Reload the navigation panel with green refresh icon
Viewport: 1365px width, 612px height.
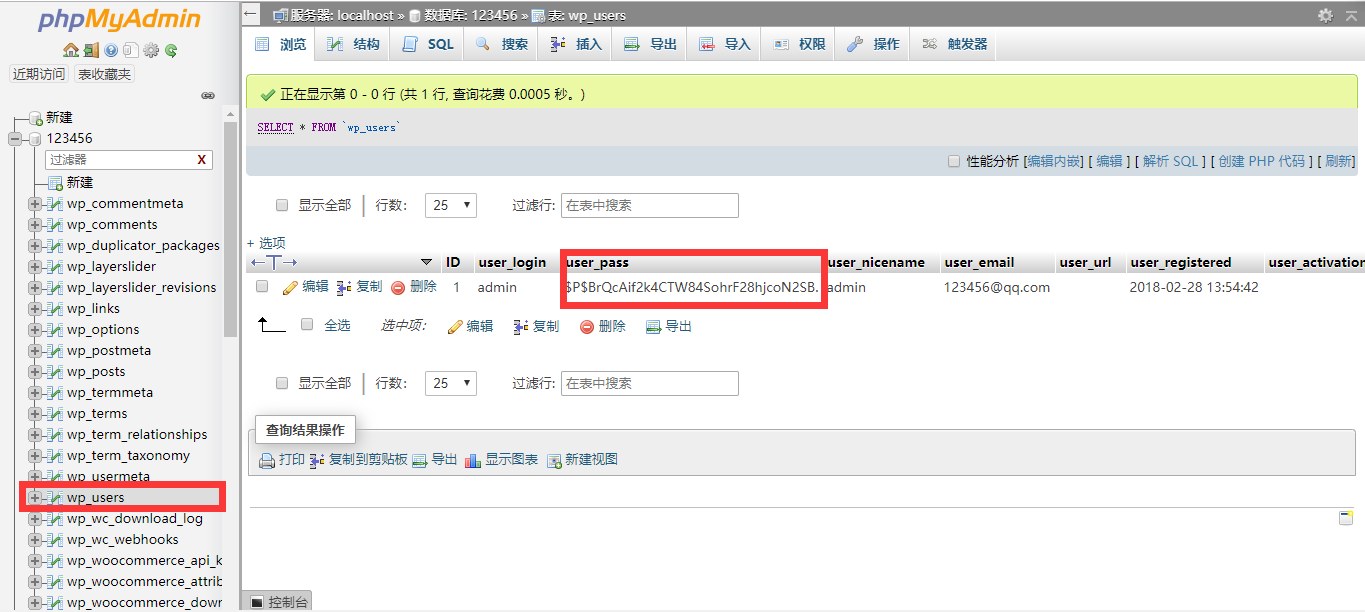point(171,50)
